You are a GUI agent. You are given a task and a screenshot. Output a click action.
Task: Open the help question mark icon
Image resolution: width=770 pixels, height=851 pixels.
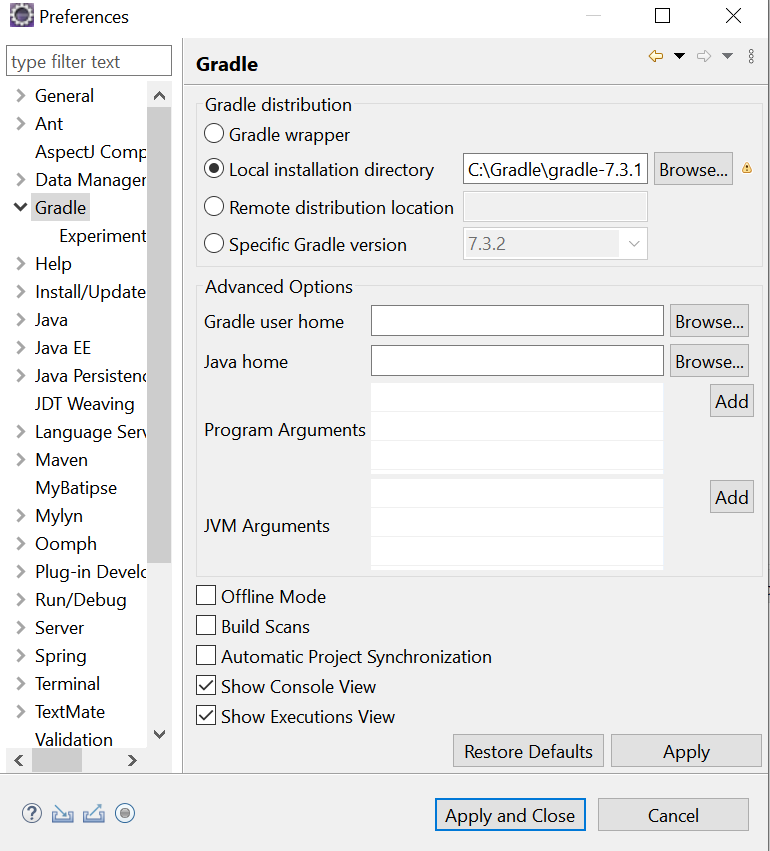click(x=31, y=813)
